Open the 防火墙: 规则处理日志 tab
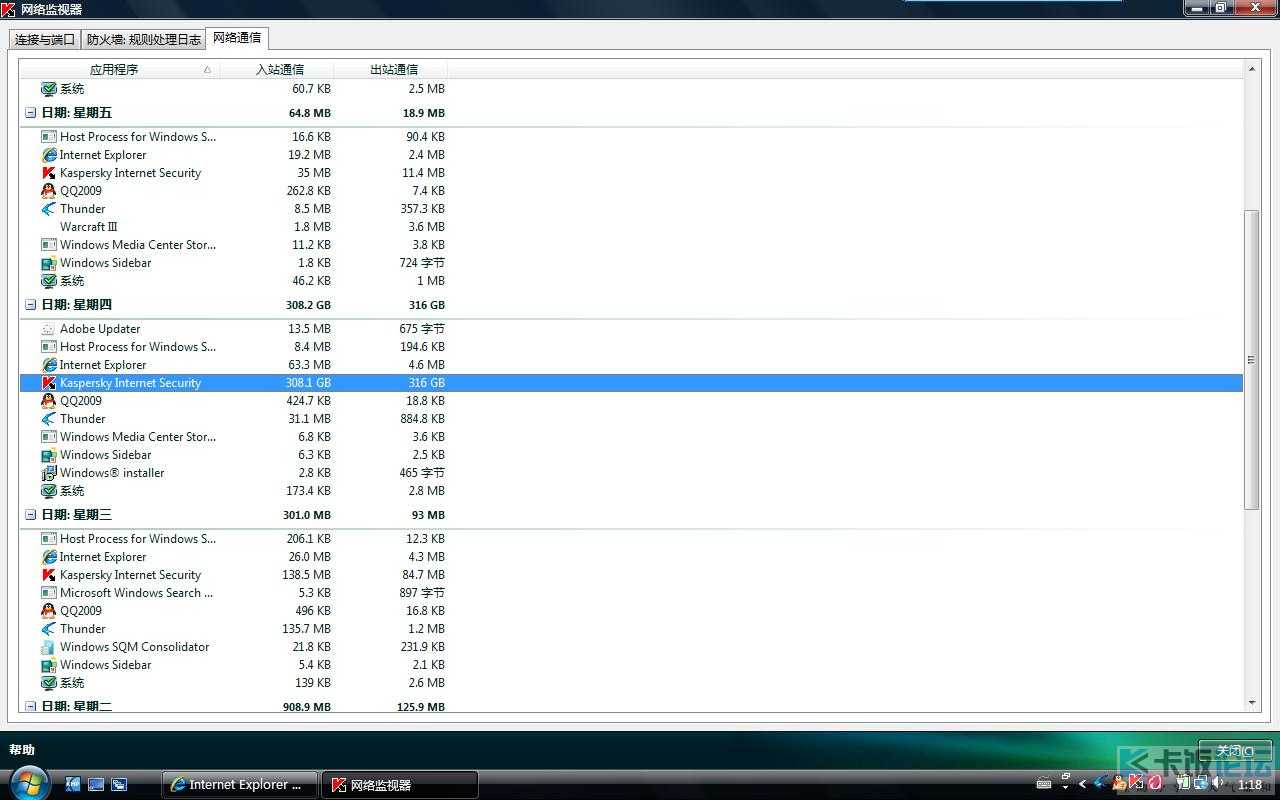Screen dimensions: 1280x800 [143, 40]
